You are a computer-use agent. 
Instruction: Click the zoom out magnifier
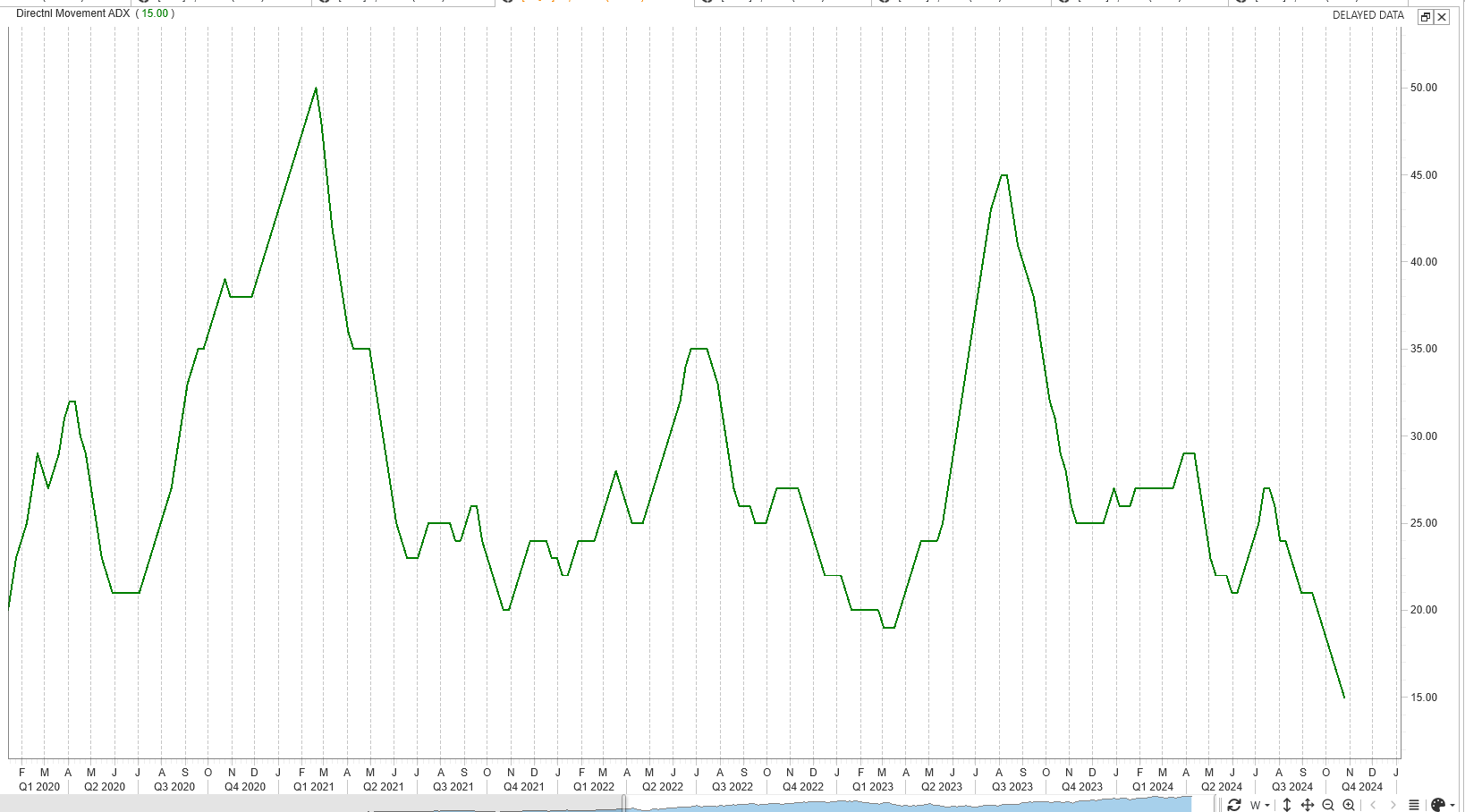[x=1328, y=805]
